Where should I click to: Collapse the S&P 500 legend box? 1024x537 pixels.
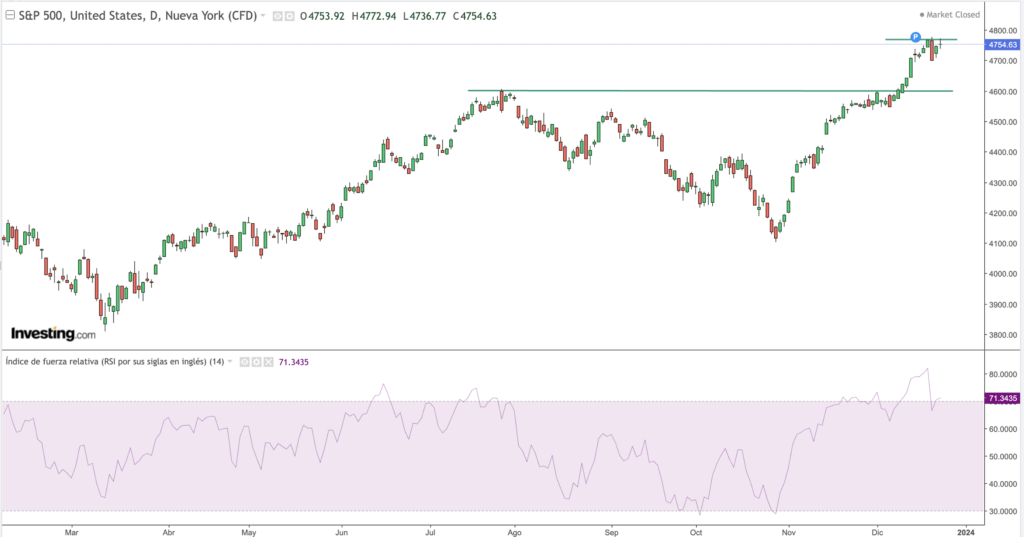(9, 15)
